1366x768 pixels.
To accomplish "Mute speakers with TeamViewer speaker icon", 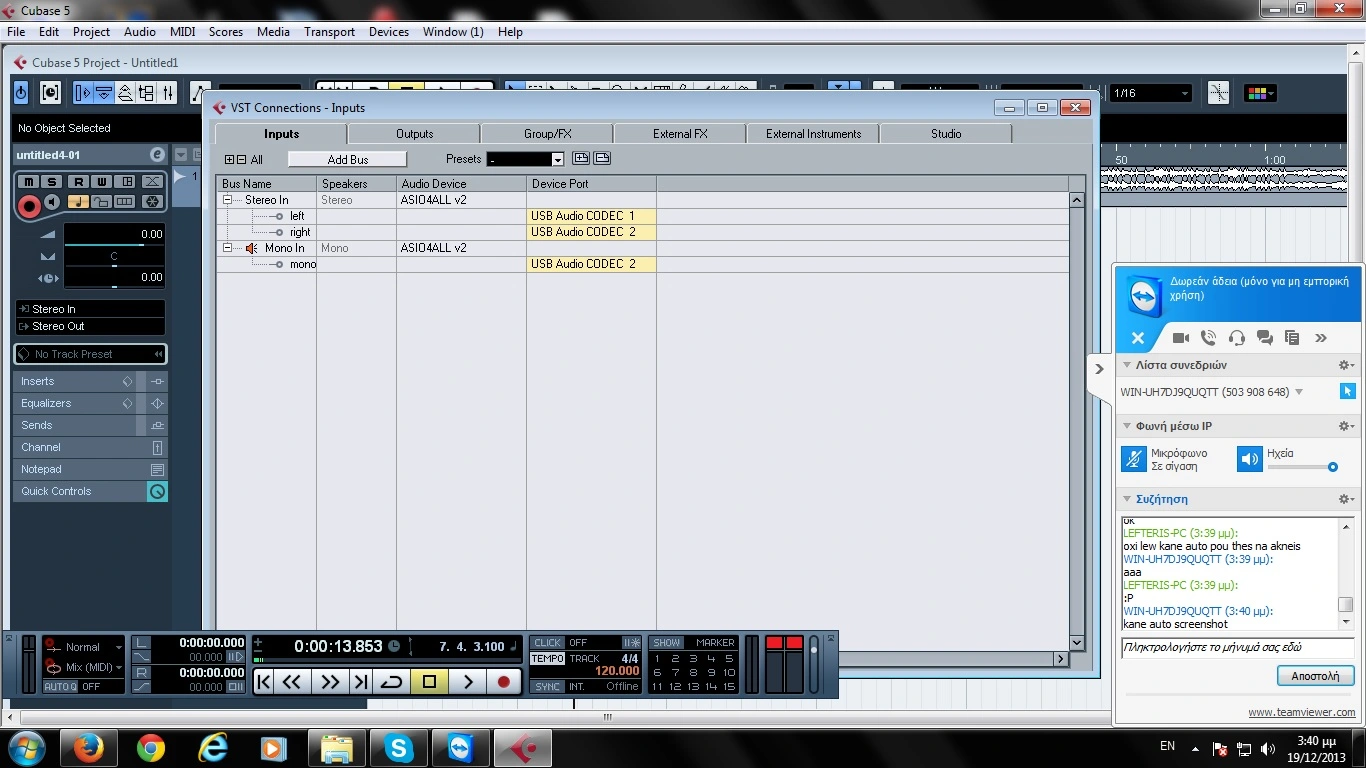I will click(x=1249, y=459).
